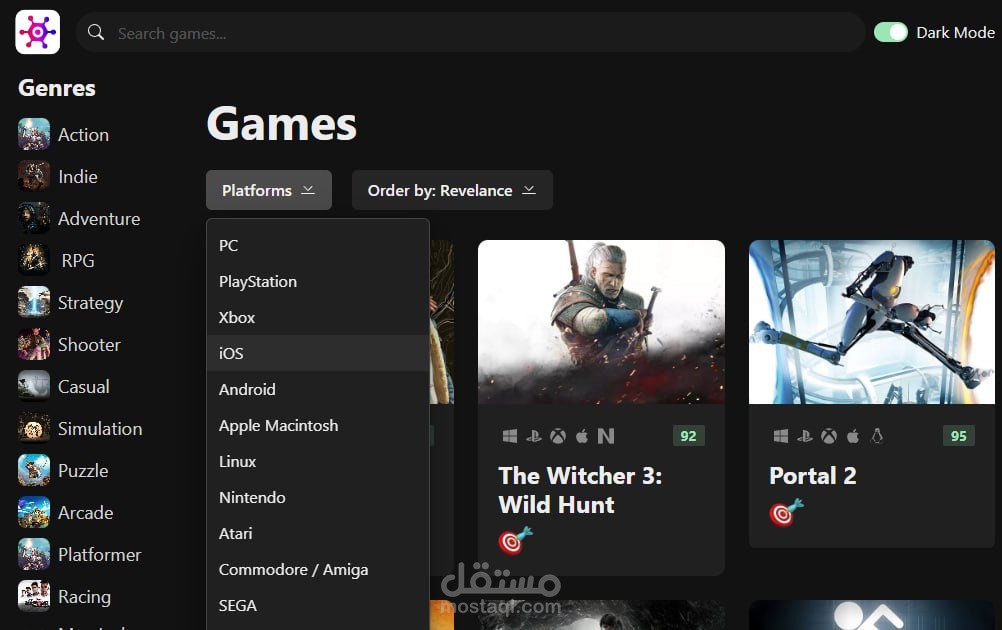Viewport: 1002px width, 630px height.
Task: Click Linux penguin icon on Portal 2 card
Action: 877,436
